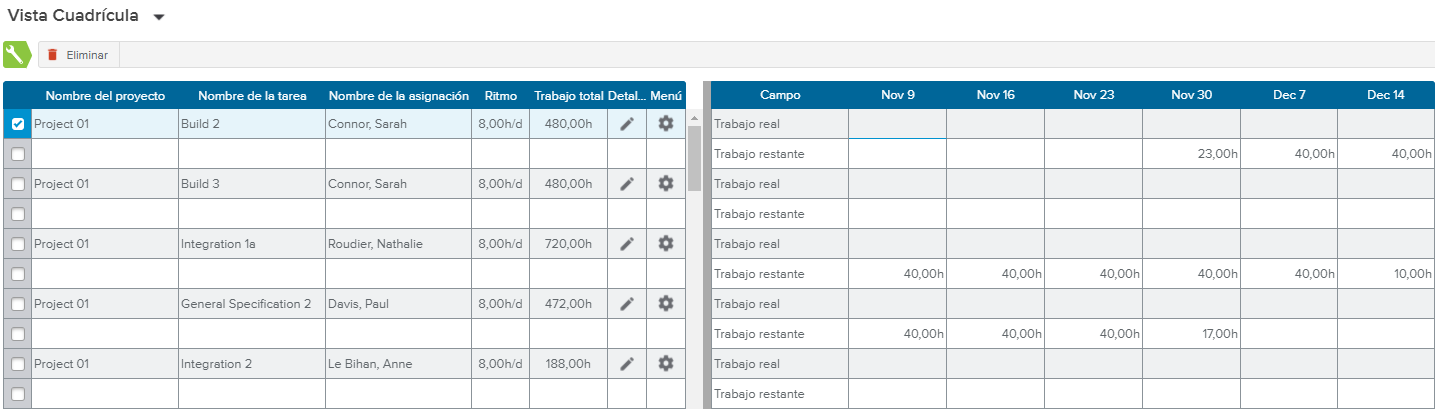Sort by Nombre del proyecto column header
The image size is (1435, 409).
105,96
